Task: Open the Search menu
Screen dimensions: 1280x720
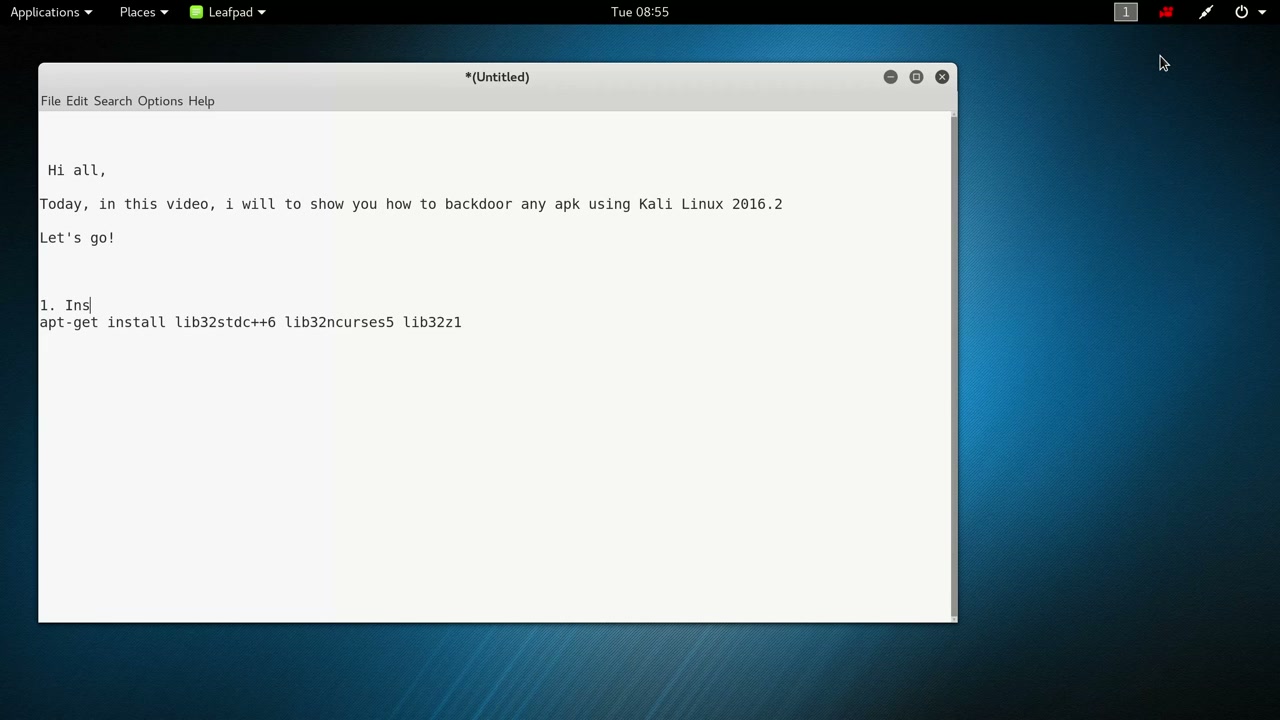Action: coord(112,101)
